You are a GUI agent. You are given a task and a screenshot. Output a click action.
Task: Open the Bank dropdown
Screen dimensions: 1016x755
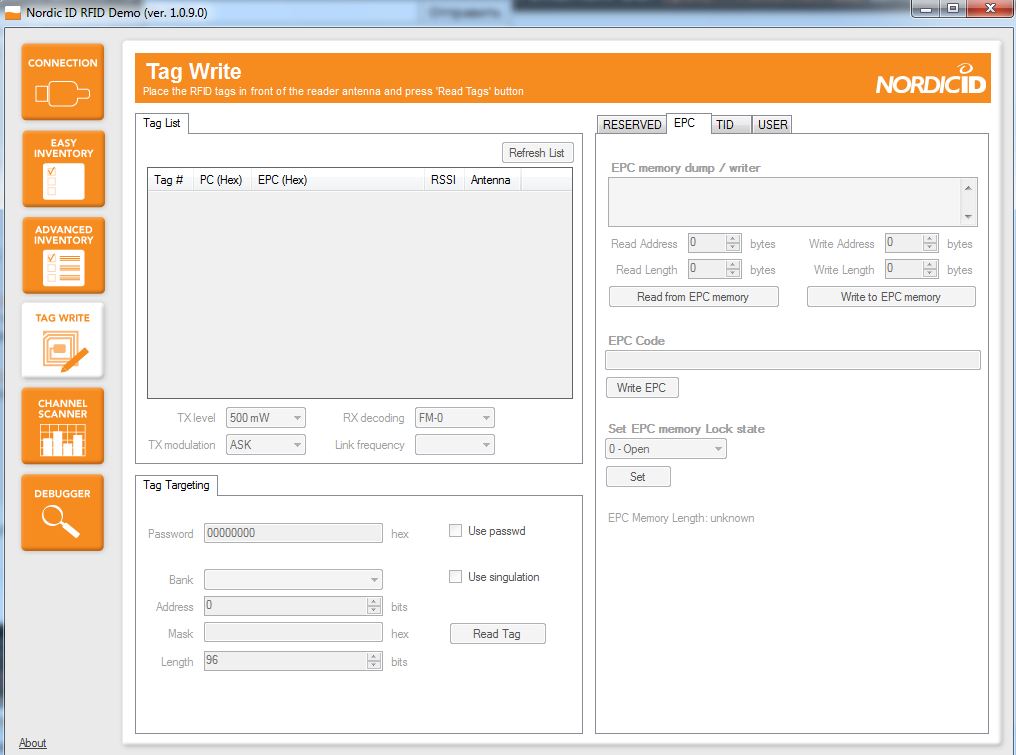tap(294, 579)
